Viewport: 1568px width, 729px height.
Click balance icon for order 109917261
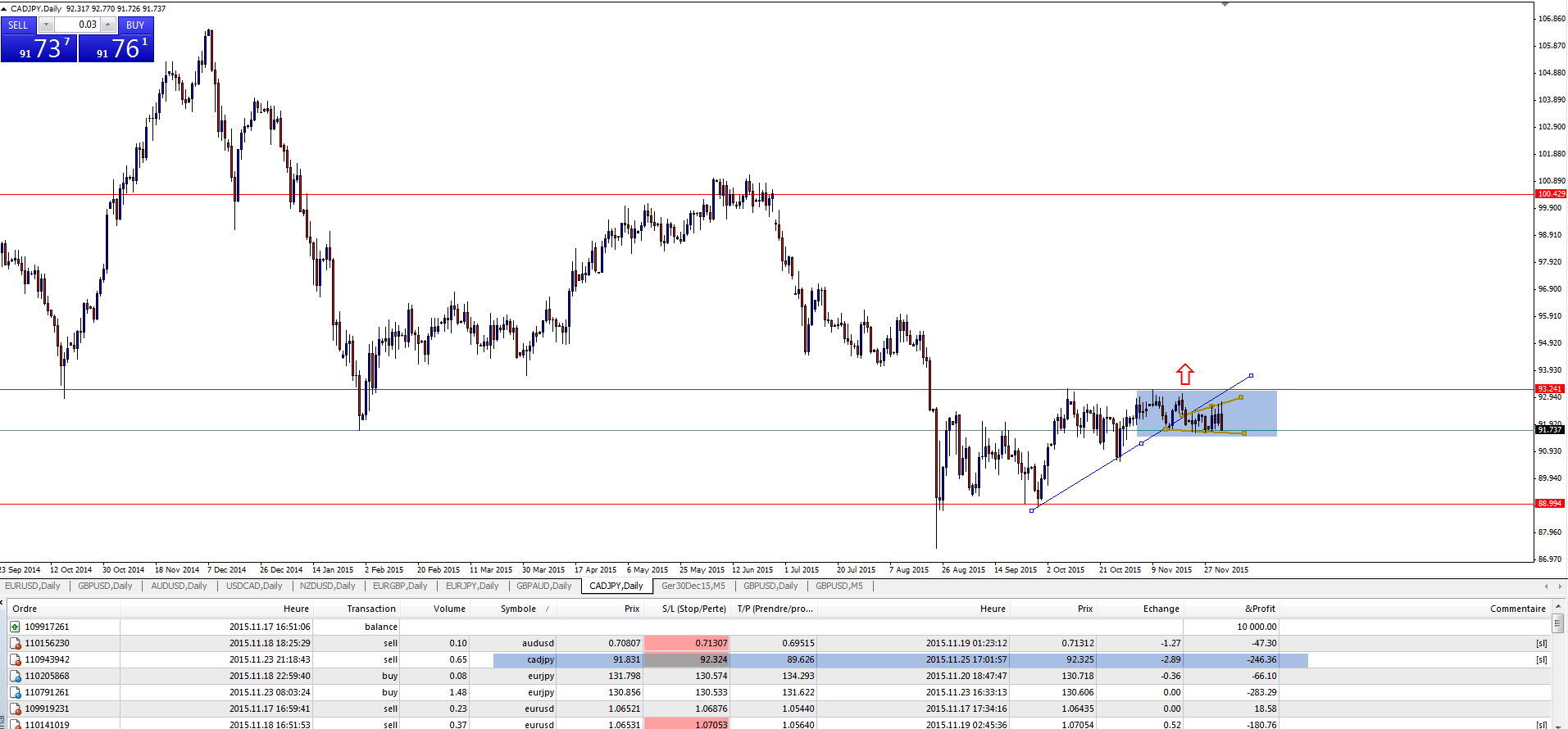15,627
